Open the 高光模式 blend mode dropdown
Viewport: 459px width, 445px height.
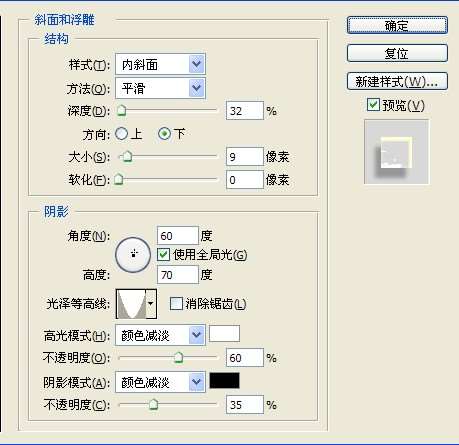(x=160, y=335)
